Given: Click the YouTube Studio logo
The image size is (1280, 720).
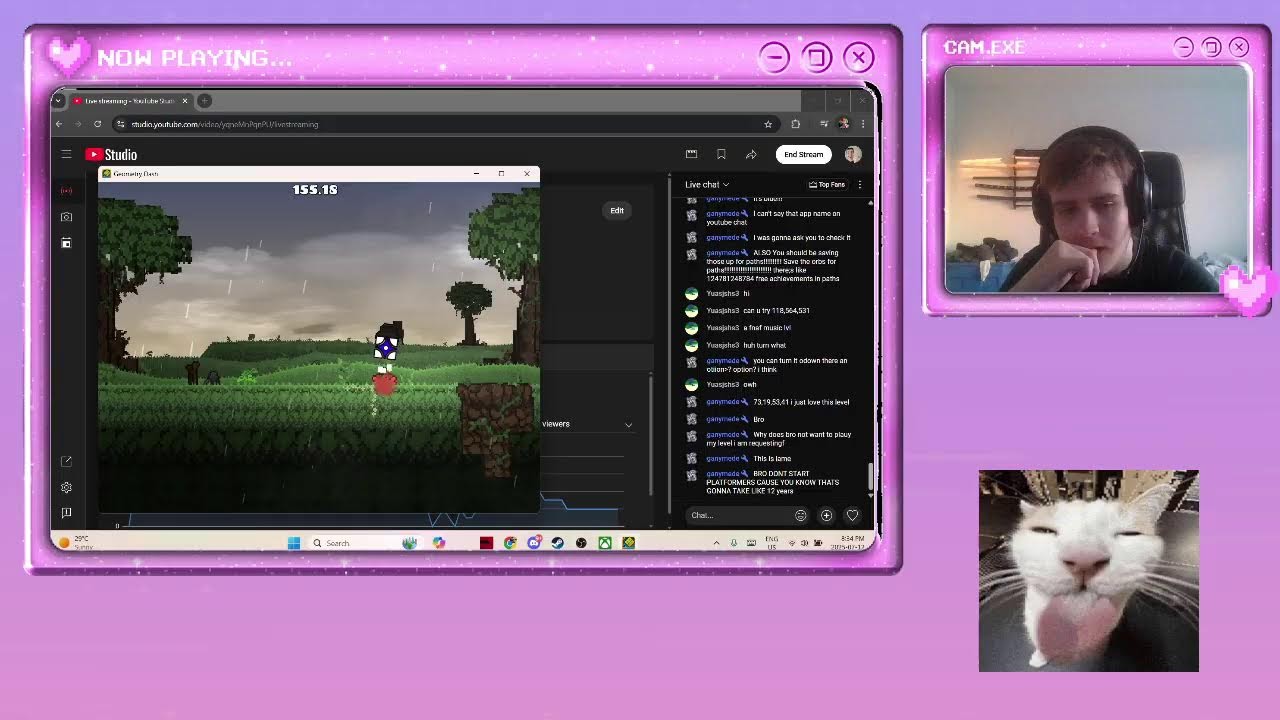Looking at the screenshot, I should point(111,154).
